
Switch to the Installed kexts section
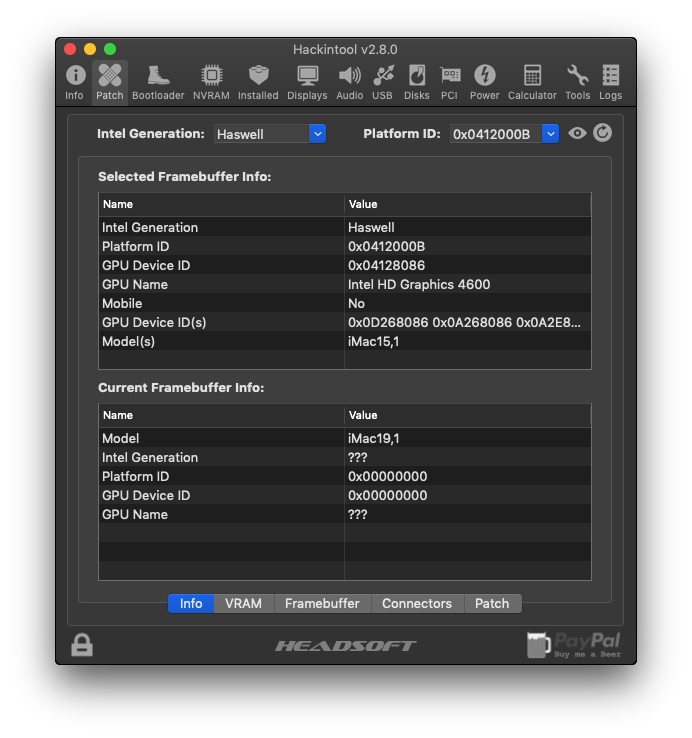pyautogui.click(x=258, y=82)
